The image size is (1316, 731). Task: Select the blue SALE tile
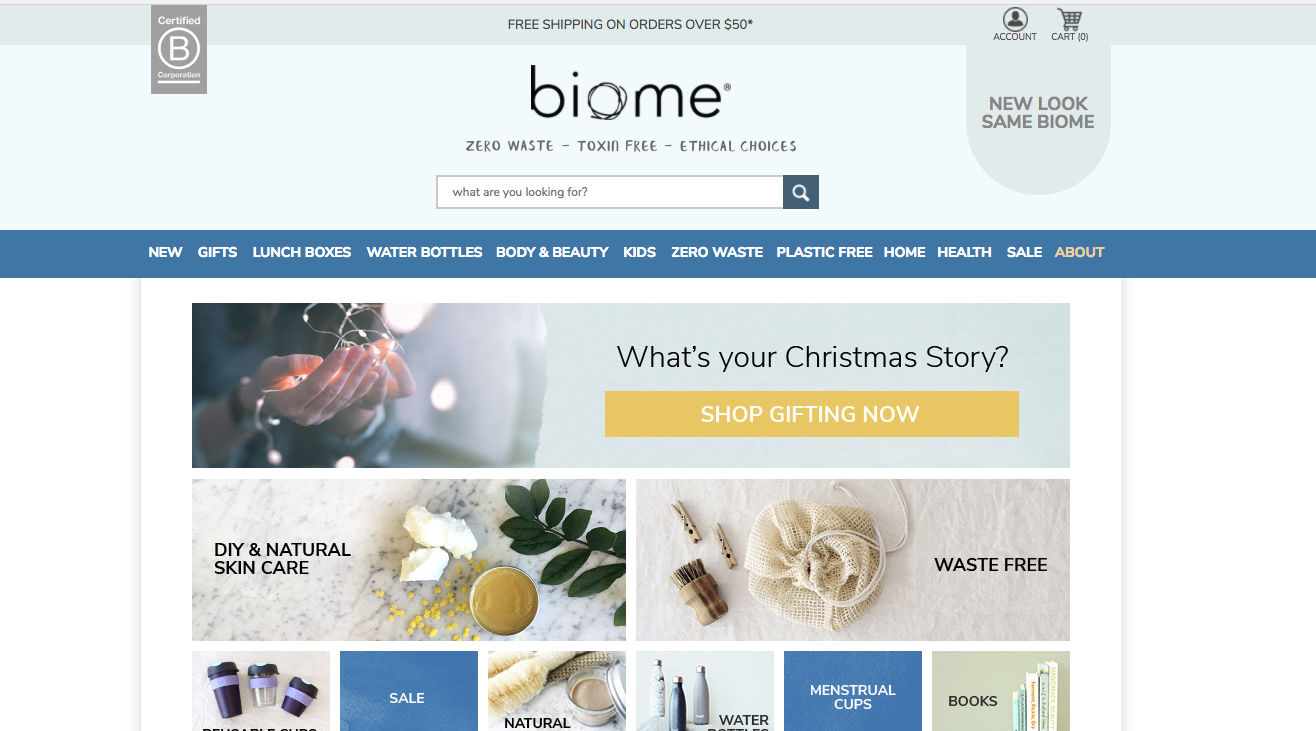(x=409, y=691)
